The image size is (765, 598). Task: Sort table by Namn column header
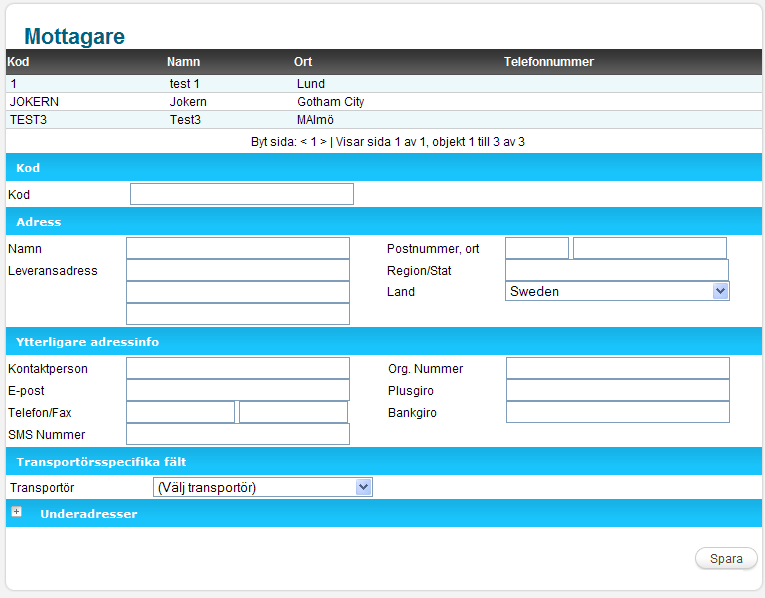pyautogui.click(x=183, y=62)
